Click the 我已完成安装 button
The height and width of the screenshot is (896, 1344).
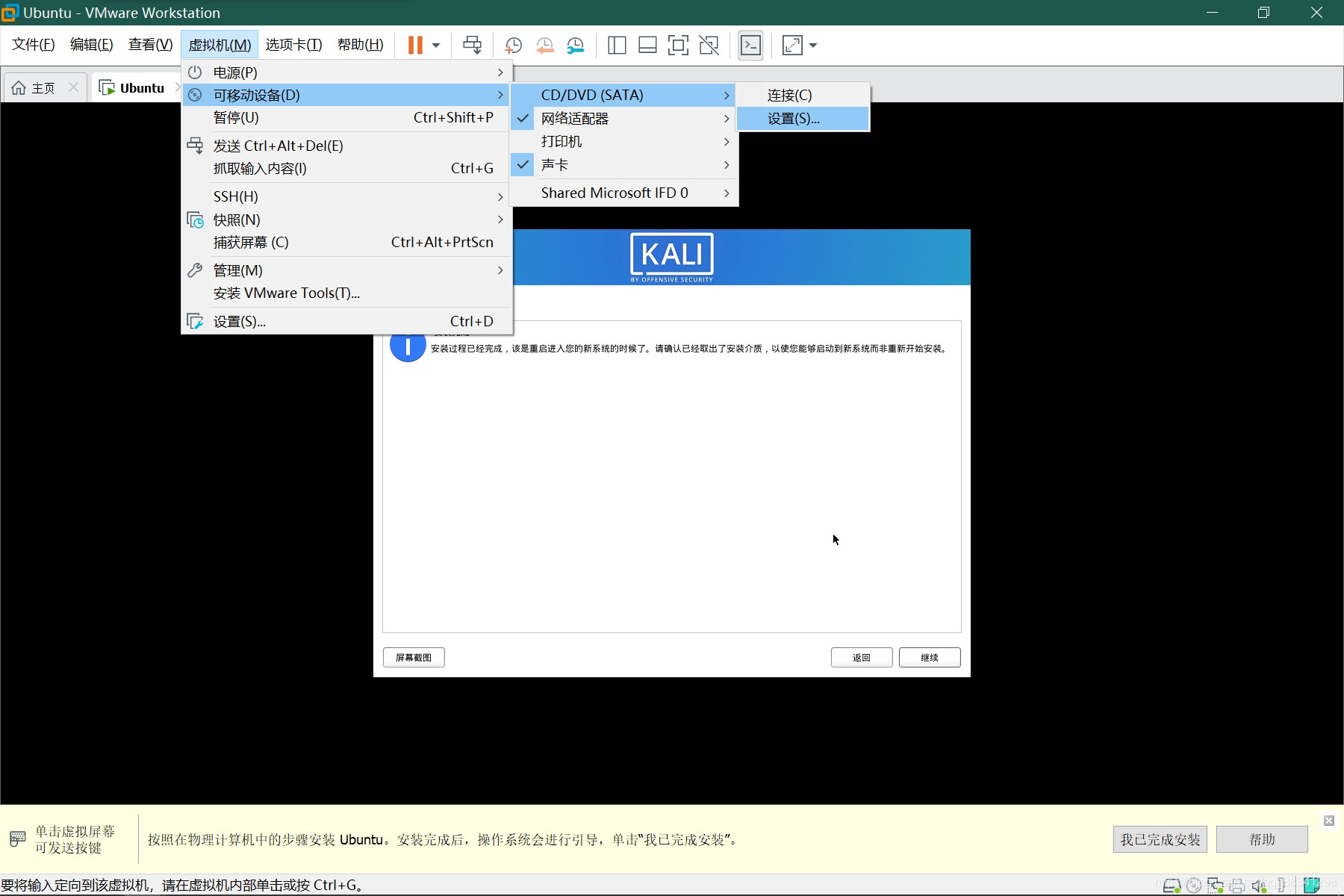click(x=1160, y=839)
